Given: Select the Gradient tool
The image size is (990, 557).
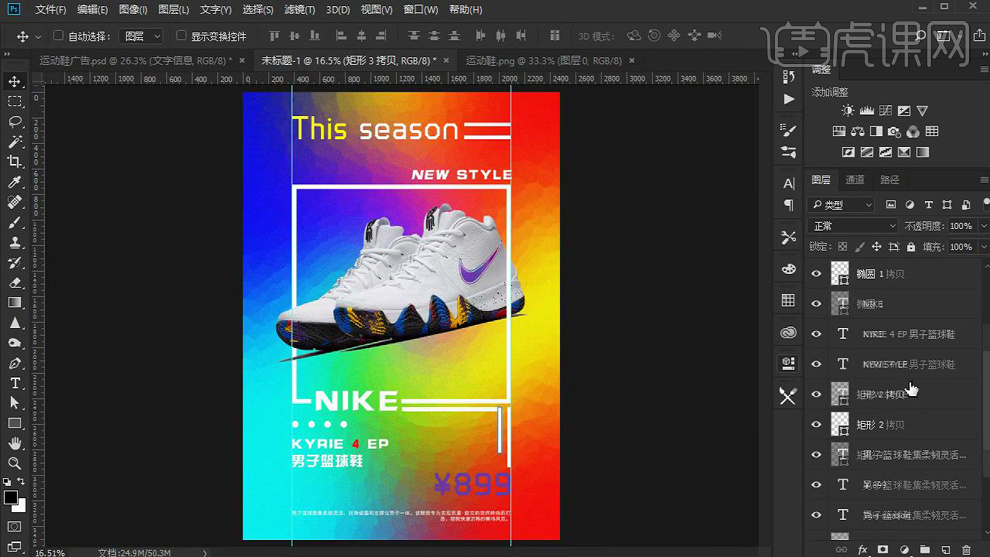Looking at the screenshot, I should pos(15,302).
